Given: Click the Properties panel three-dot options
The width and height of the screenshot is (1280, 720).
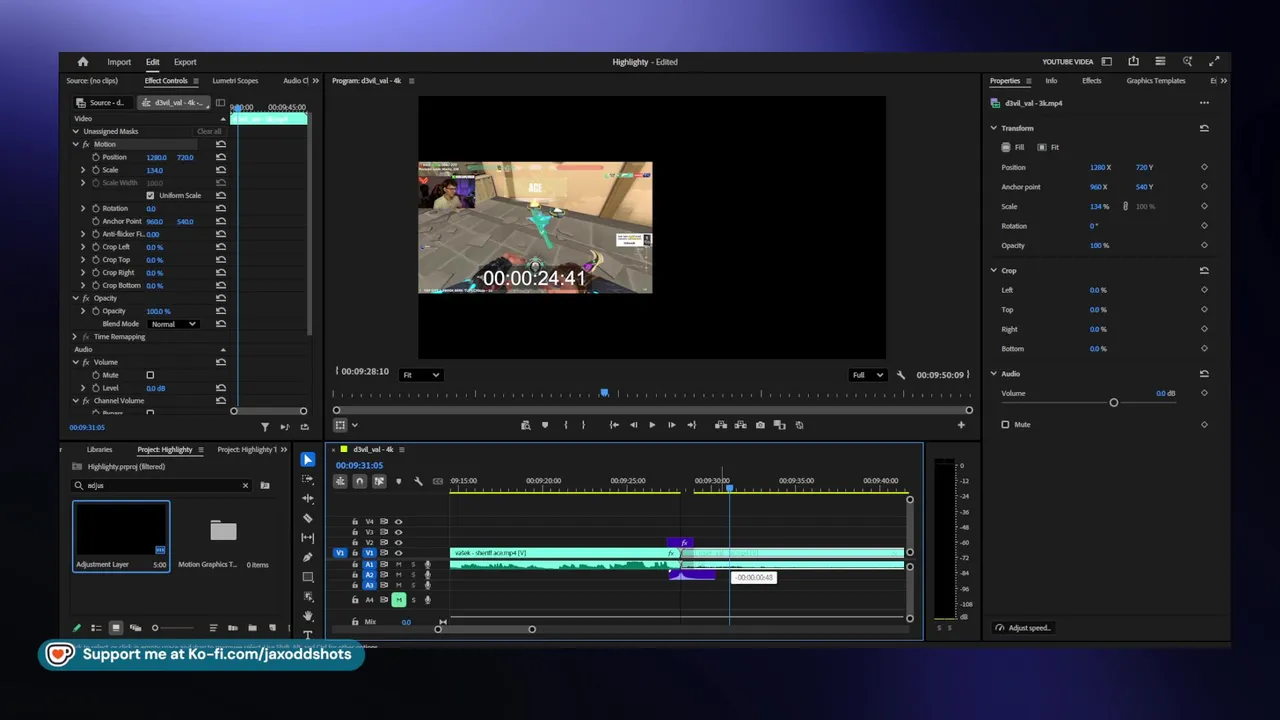Looking at the screenshot, I should coord(1204,103).
